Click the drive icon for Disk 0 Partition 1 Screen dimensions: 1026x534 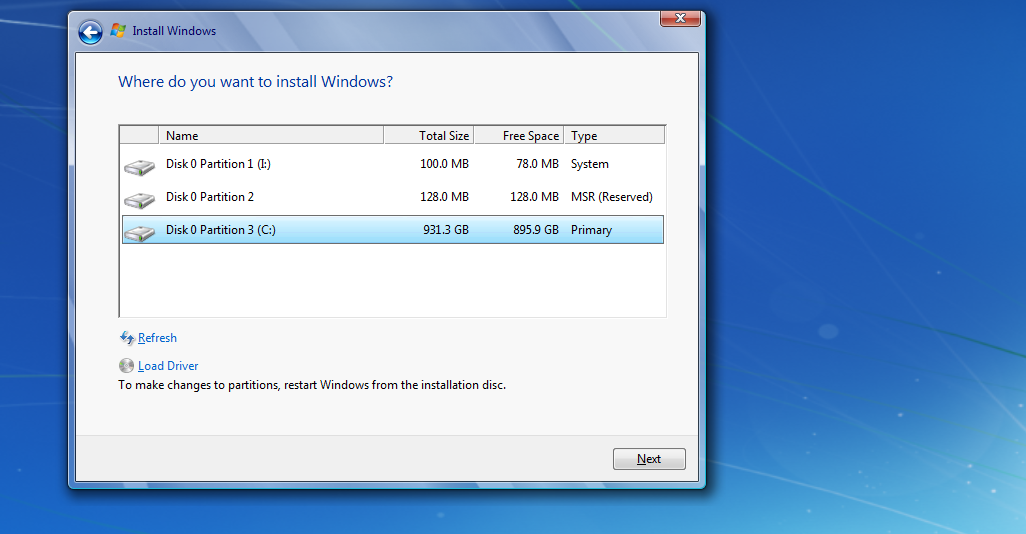[139, 167]
